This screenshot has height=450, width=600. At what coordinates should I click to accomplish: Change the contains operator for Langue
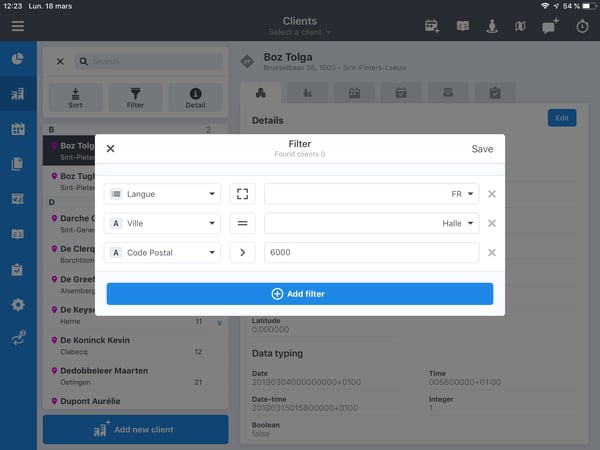pos(242,194)
